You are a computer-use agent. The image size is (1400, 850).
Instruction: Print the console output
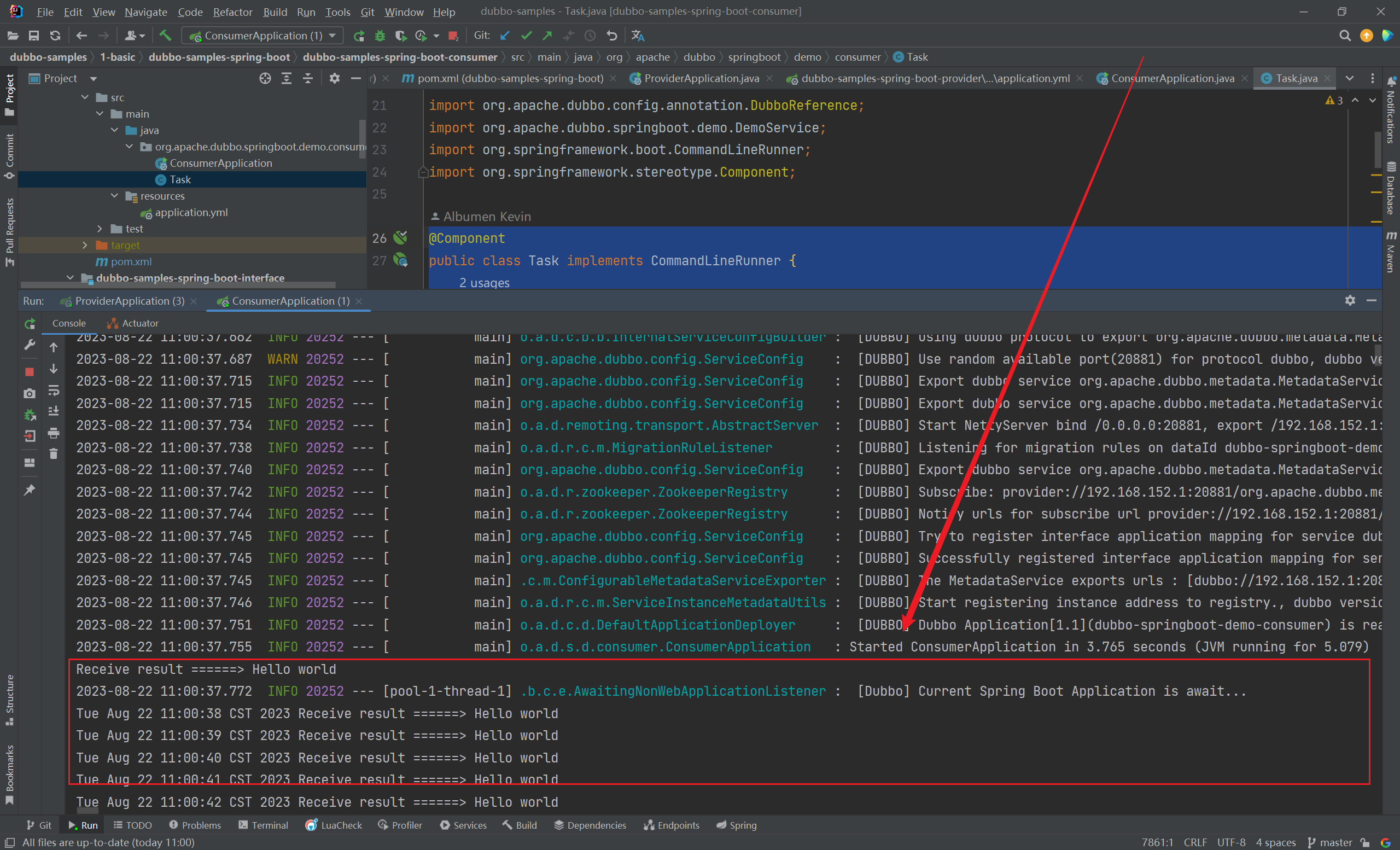click(54, 434)
